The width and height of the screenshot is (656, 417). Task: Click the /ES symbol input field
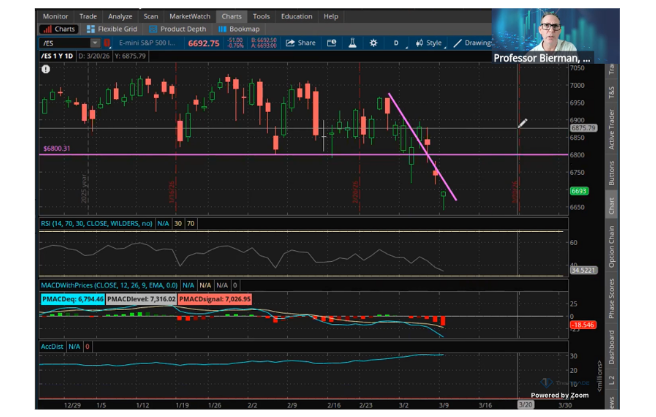pyautogui.click(x=65, y=43)
